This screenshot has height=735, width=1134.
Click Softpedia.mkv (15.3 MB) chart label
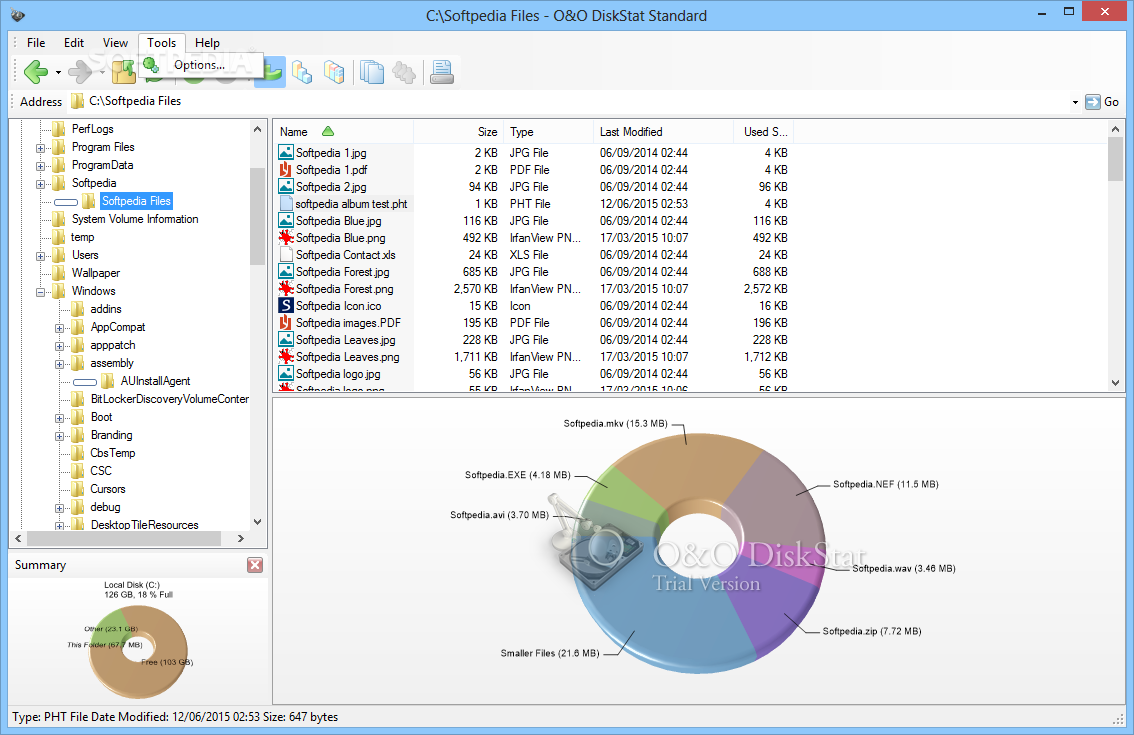[615, 424]
